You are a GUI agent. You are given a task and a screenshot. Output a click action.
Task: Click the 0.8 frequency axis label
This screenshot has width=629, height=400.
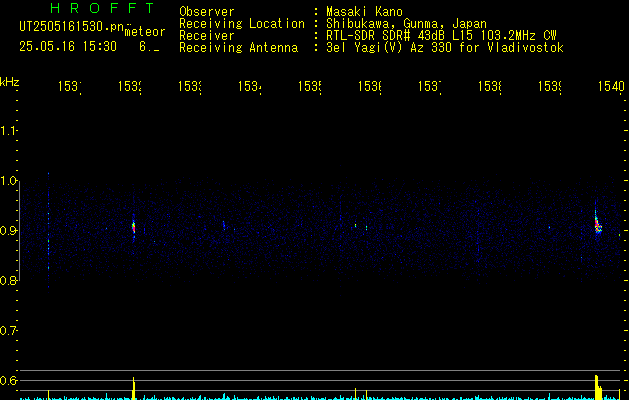8,280
